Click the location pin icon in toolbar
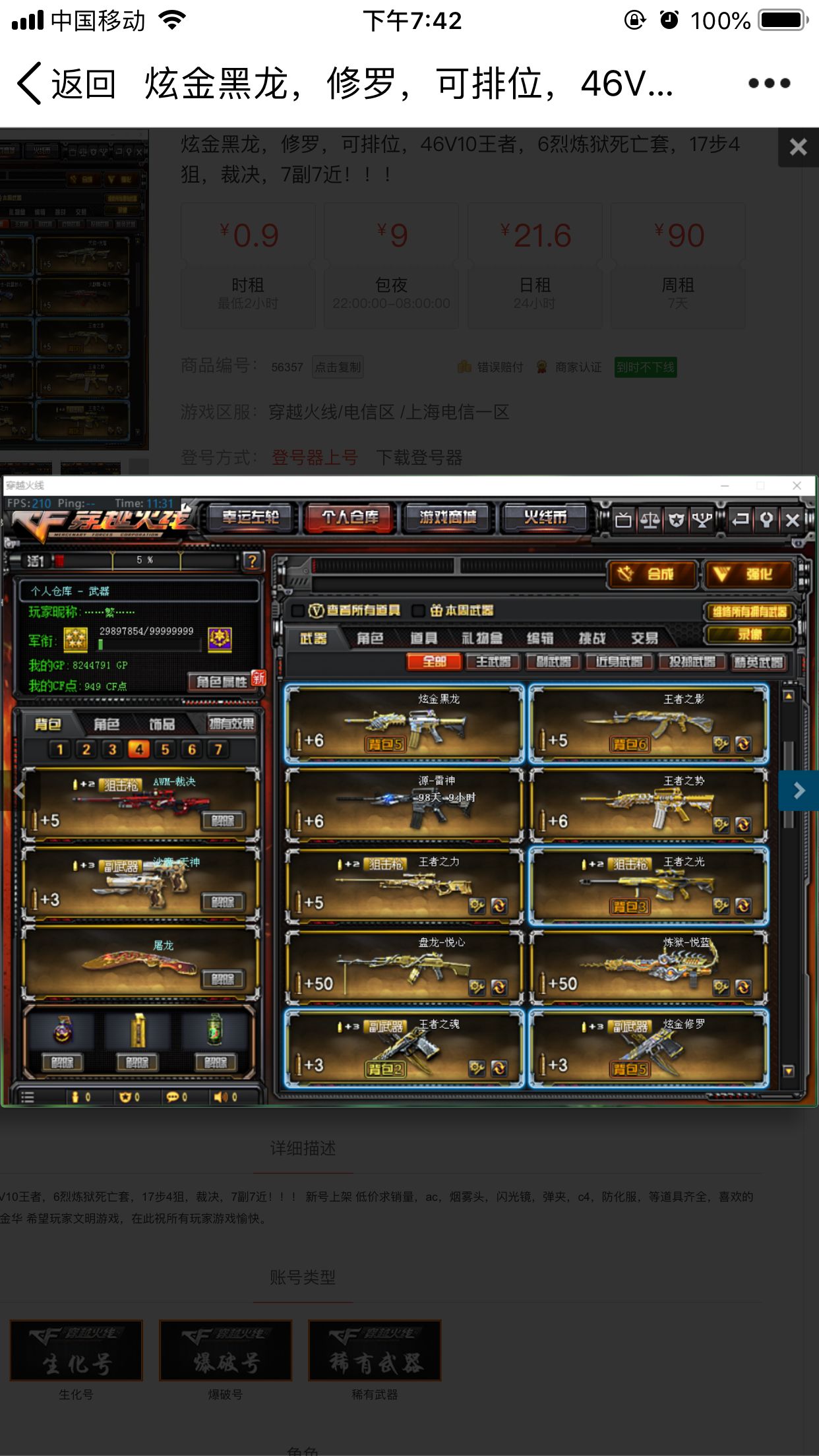This screenshot has width=819, height=1456. click(x=766, y=520)
